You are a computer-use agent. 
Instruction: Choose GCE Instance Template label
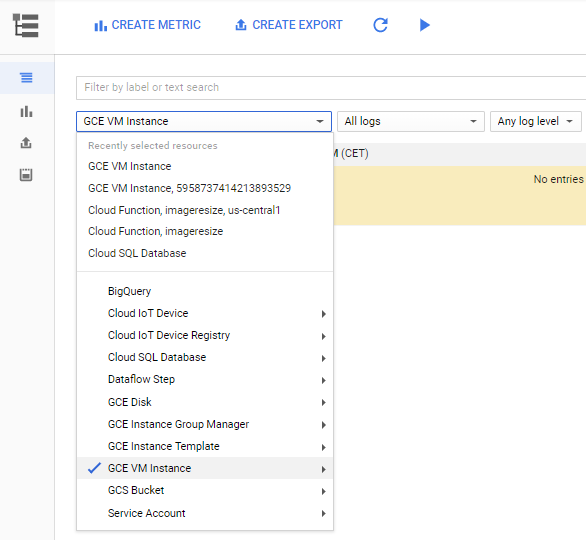click(164, 446)
